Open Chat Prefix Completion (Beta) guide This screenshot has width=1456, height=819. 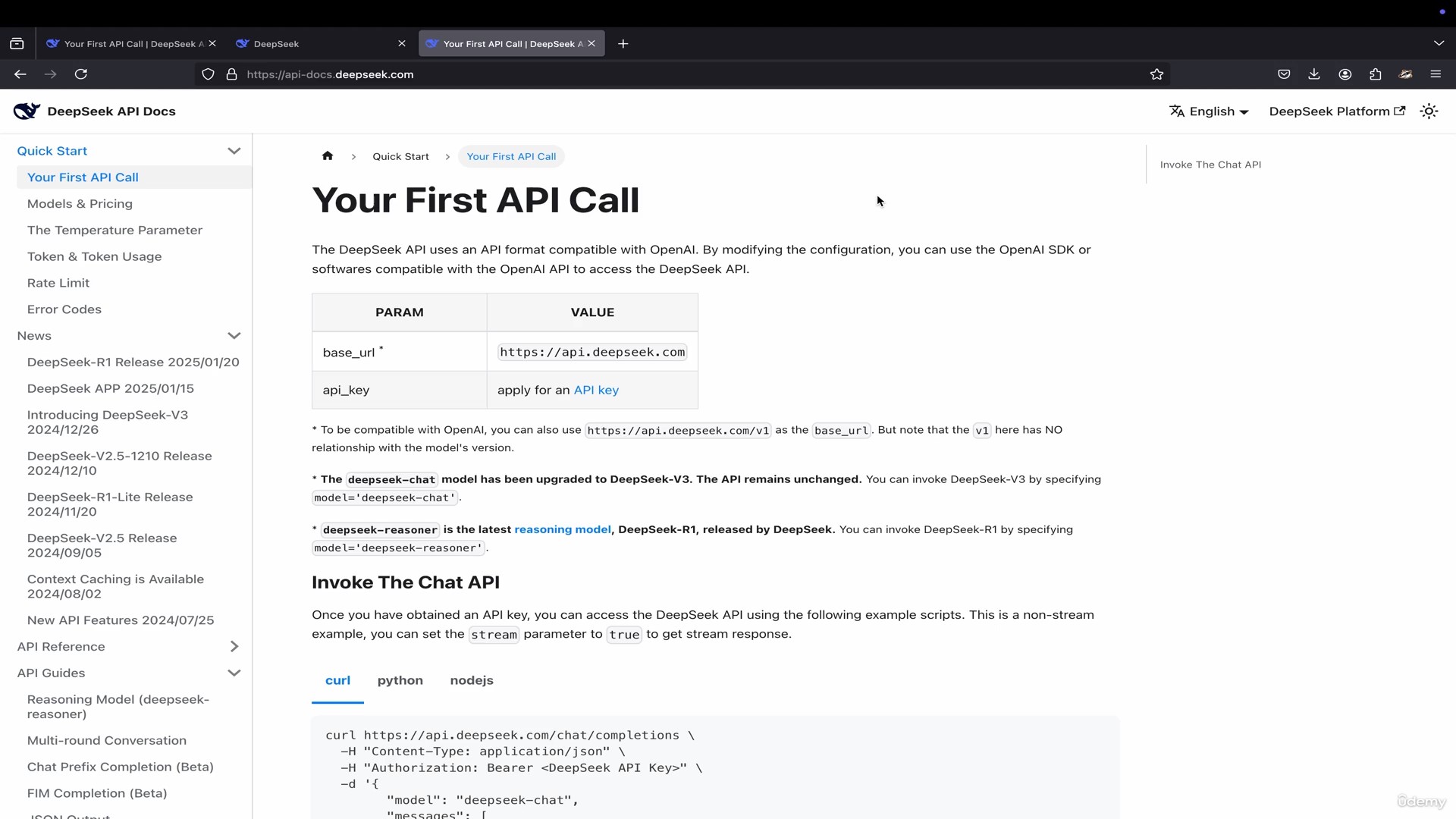pyautogui.click(x=121, y=767)
